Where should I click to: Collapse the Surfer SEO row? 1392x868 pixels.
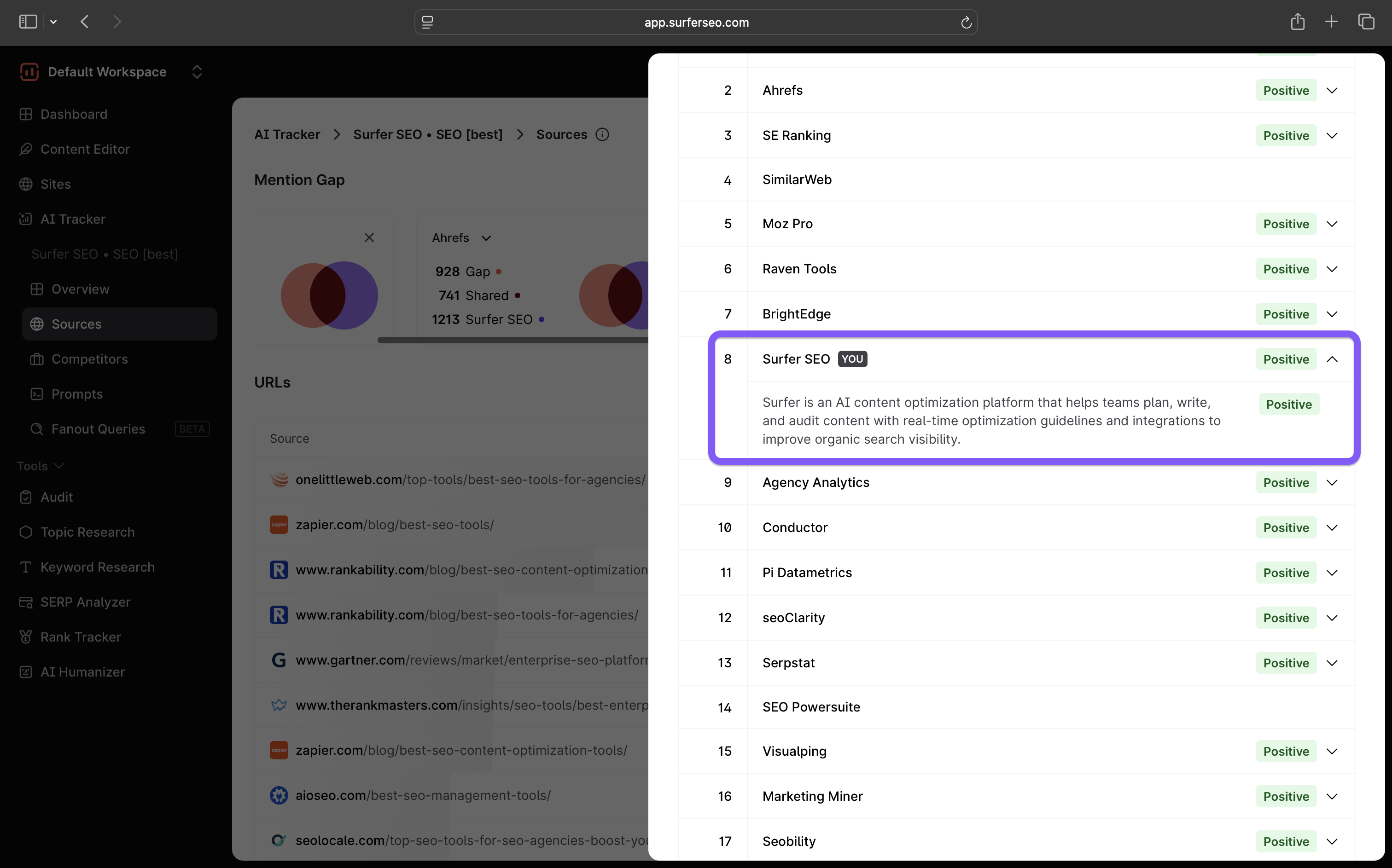1332,359
